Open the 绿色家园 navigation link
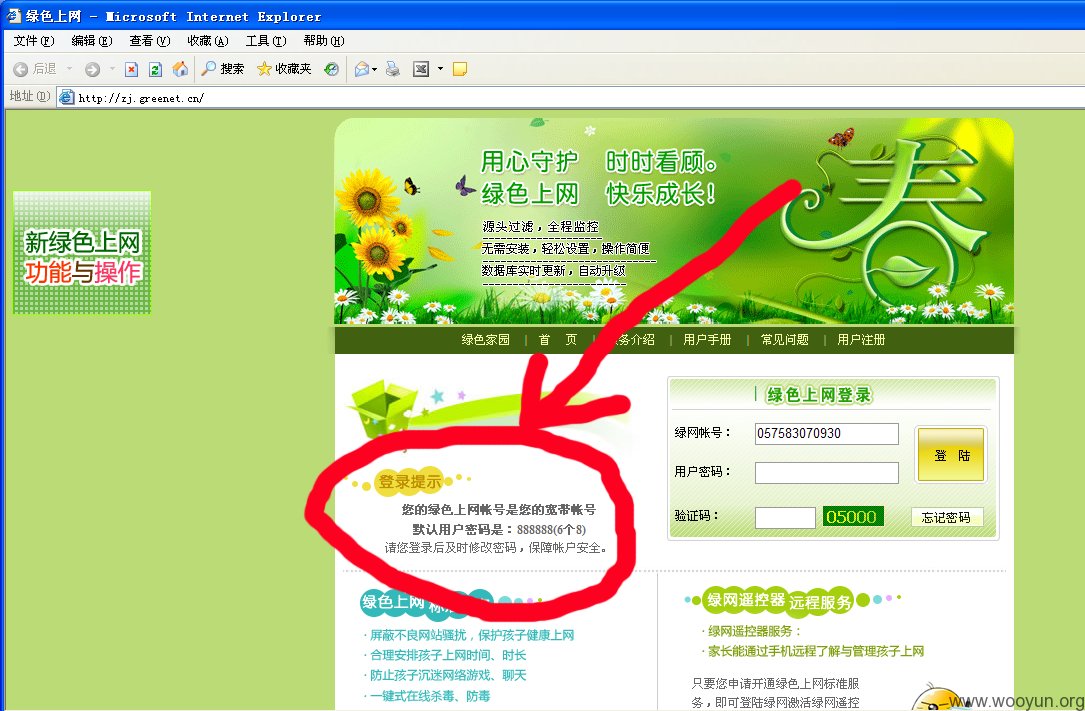This screenshot has height=711, width=1085. 486,340
